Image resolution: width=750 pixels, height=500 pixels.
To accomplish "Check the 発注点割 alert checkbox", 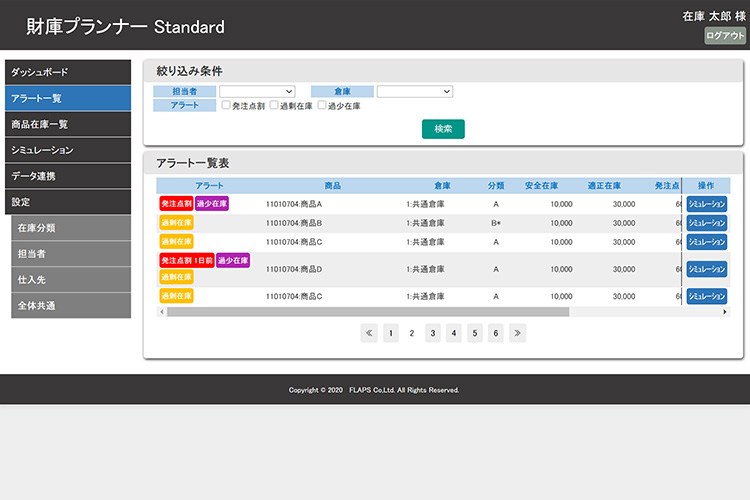I will 227,105.
